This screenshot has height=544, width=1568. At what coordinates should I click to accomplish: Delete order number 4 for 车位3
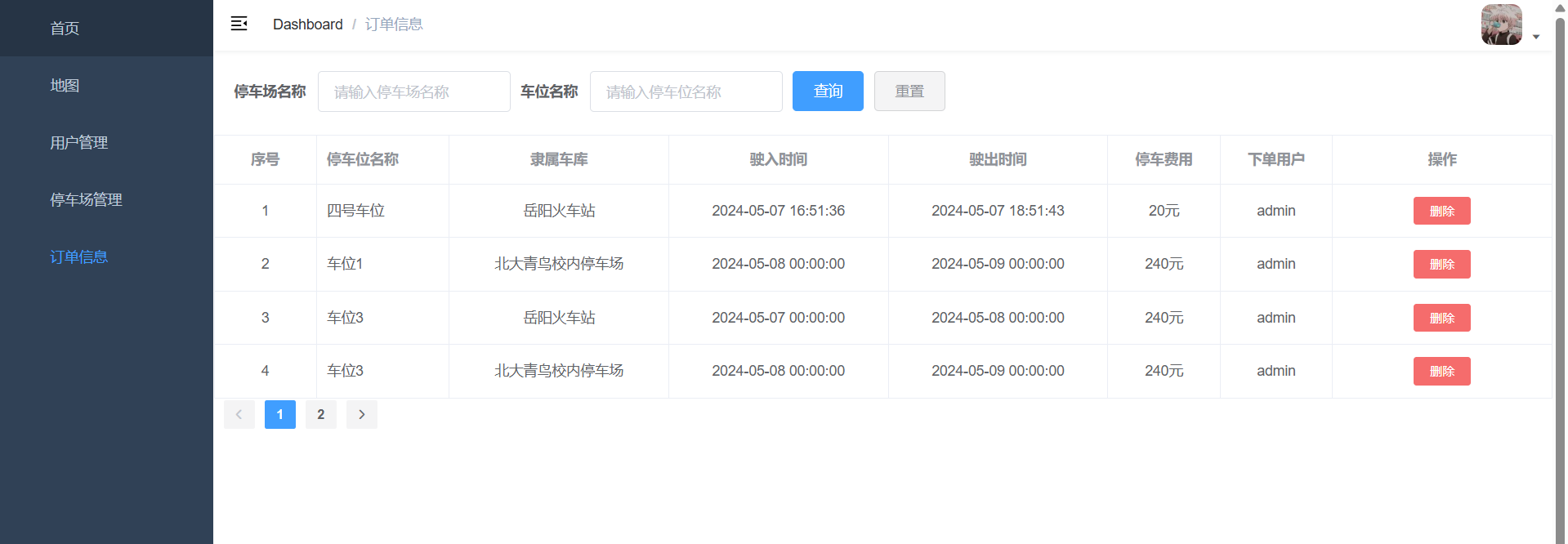[1442, 371]
